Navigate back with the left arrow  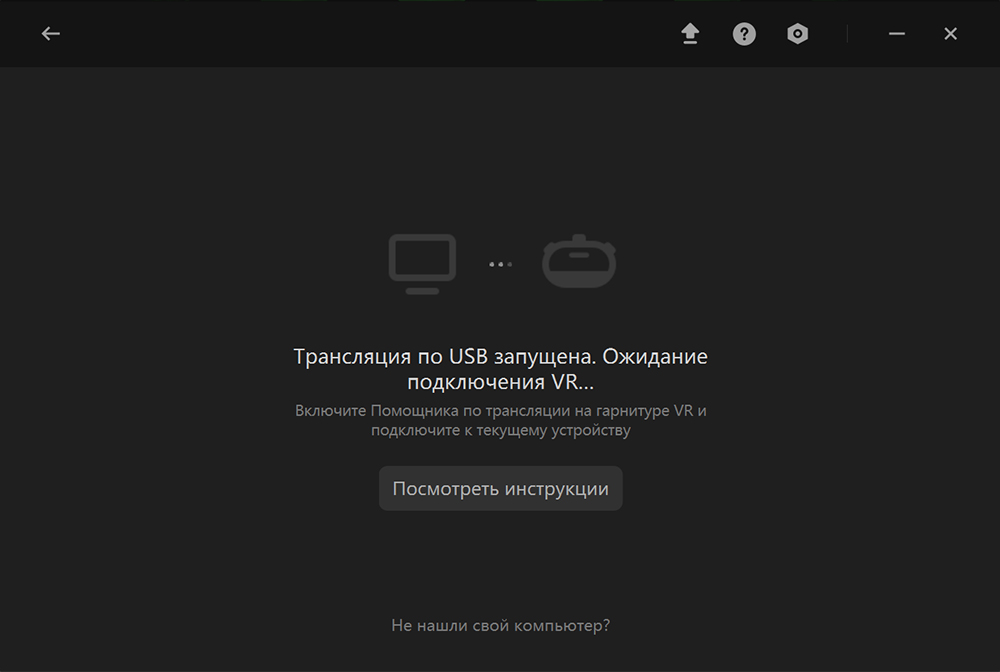pyautogui.click(x=50, y=33)
